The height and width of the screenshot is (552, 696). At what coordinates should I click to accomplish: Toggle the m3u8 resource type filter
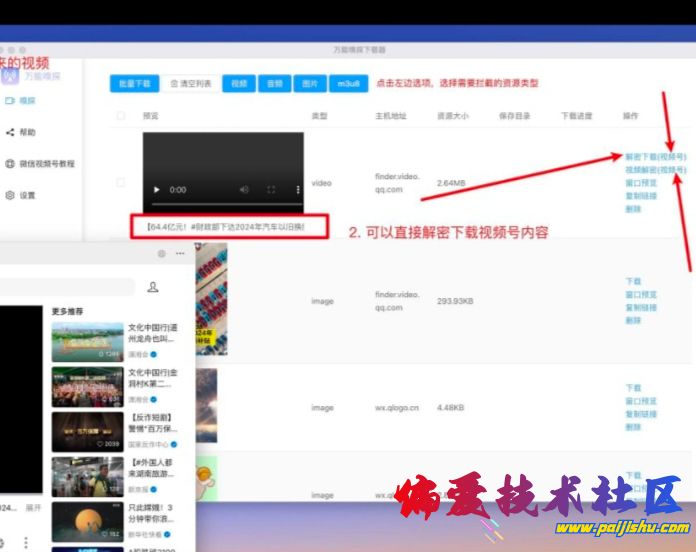point(348,84)
